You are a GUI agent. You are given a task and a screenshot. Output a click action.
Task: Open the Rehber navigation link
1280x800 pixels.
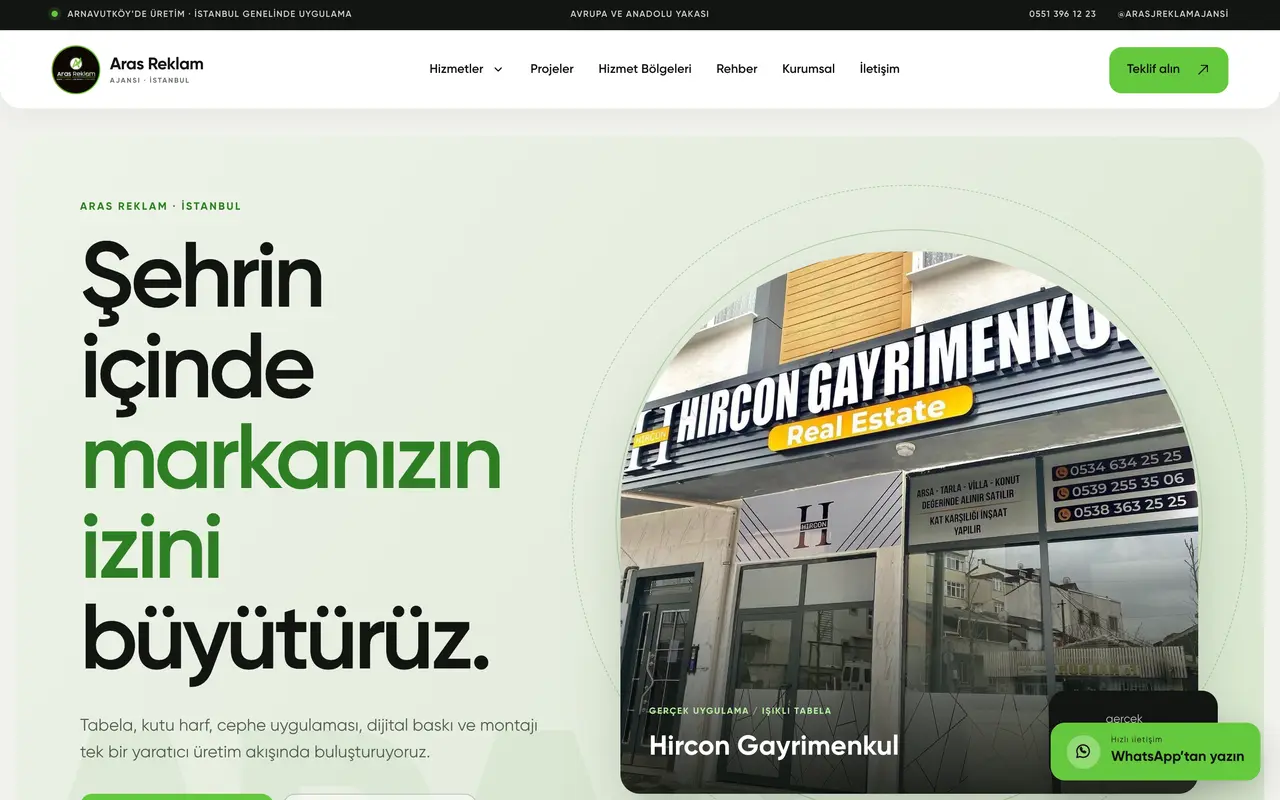pyautogui.click(x=737, y=69)
